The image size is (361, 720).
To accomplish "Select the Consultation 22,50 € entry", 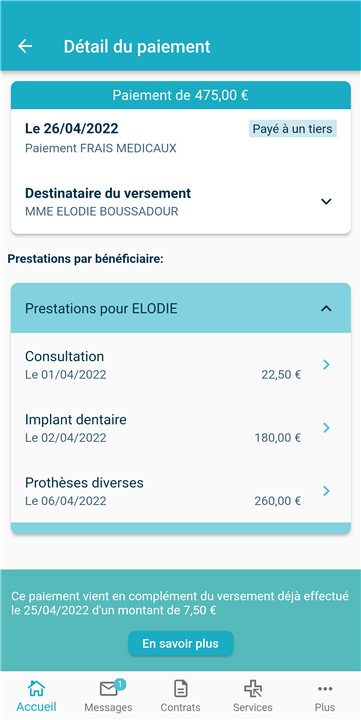I will pos(180,365).
